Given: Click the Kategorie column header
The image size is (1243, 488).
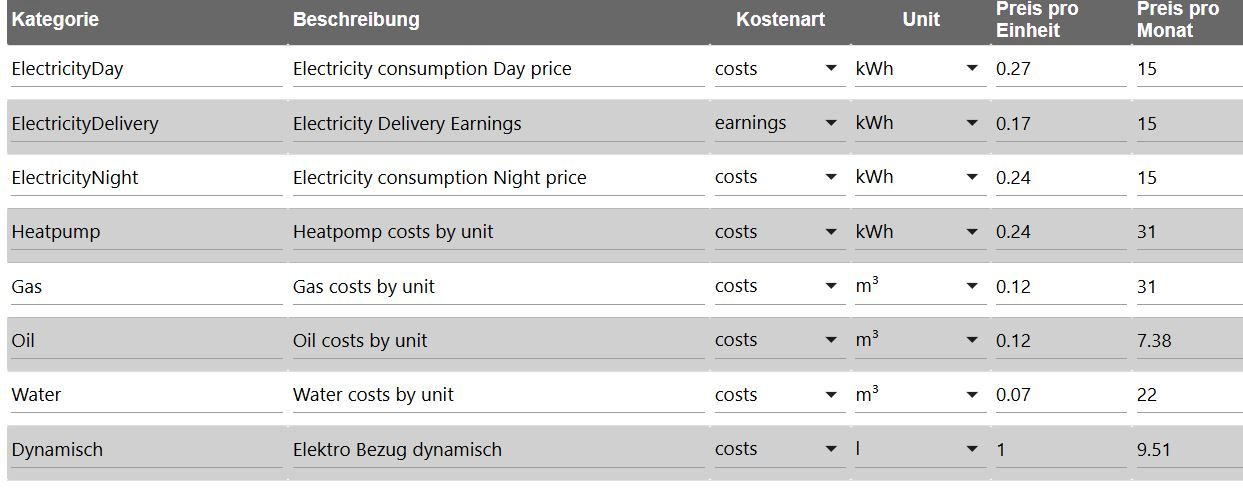Looking at the screenshot, I should (x=55, y=19).
